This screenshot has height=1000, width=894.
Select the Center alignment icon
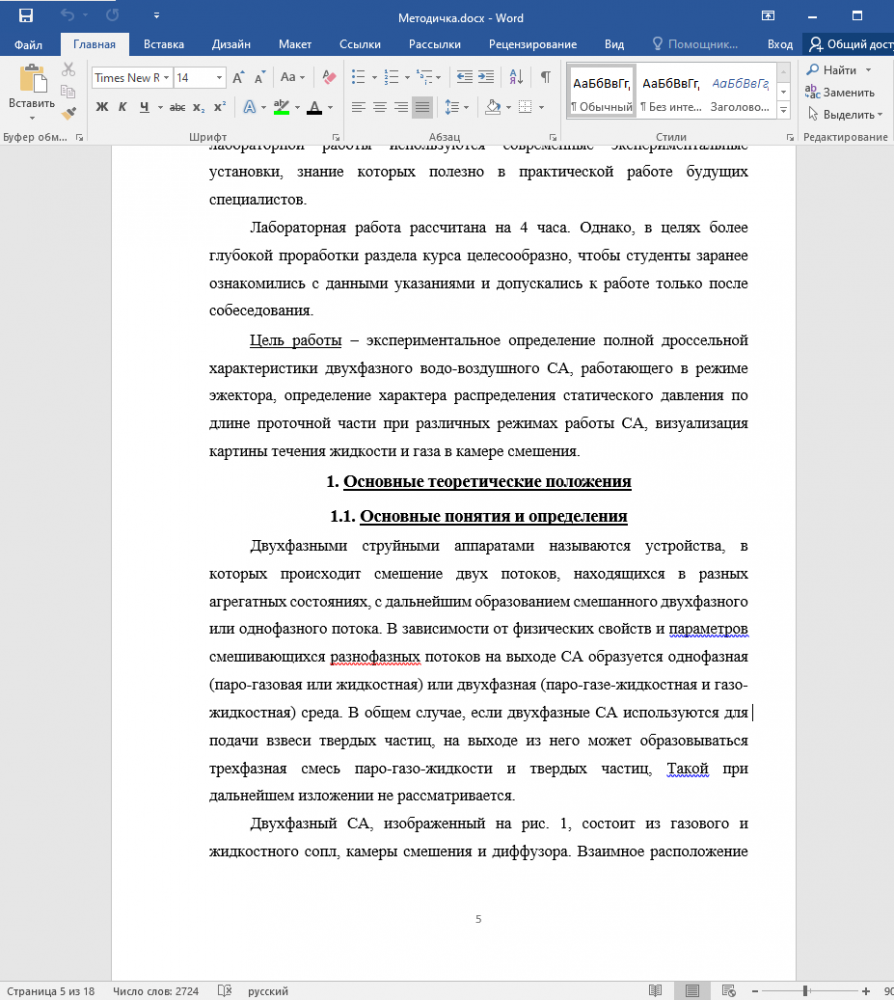380,107
